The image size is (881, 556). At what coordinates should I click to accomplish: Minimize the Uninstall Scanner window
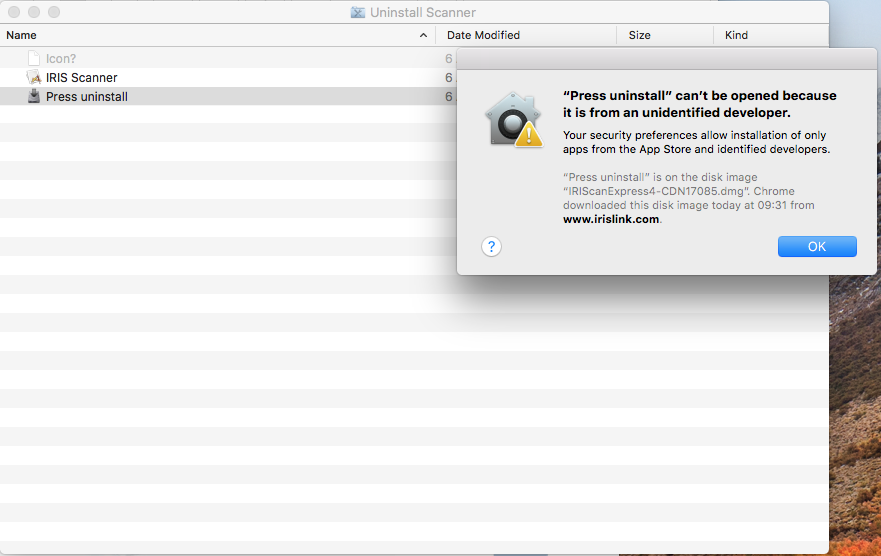pyautogui.click(x=34, y=12)
